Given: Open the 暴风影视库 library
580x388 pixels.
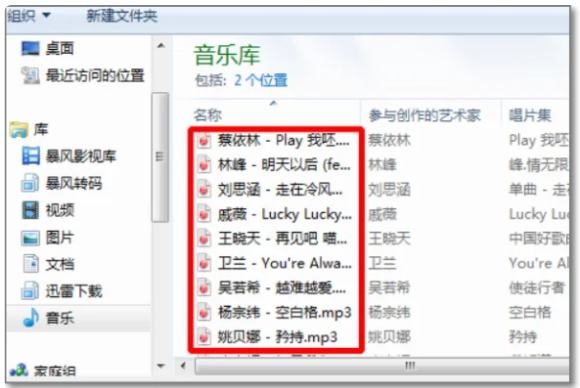Looking at the screenshot, I should pyautogui.click(x=81, y=156).
